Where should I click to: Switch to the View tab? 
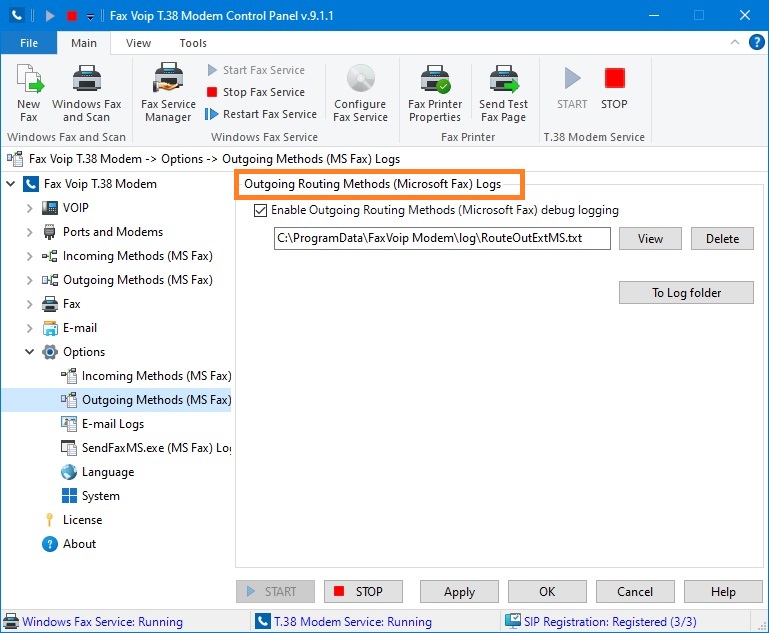point(138,43)
